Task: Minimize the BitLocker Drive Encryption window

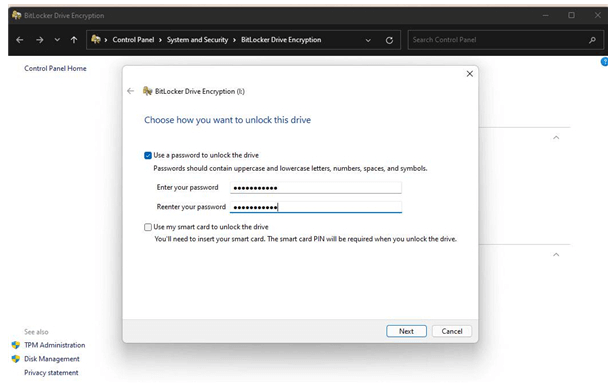Action: click(546, 15)
